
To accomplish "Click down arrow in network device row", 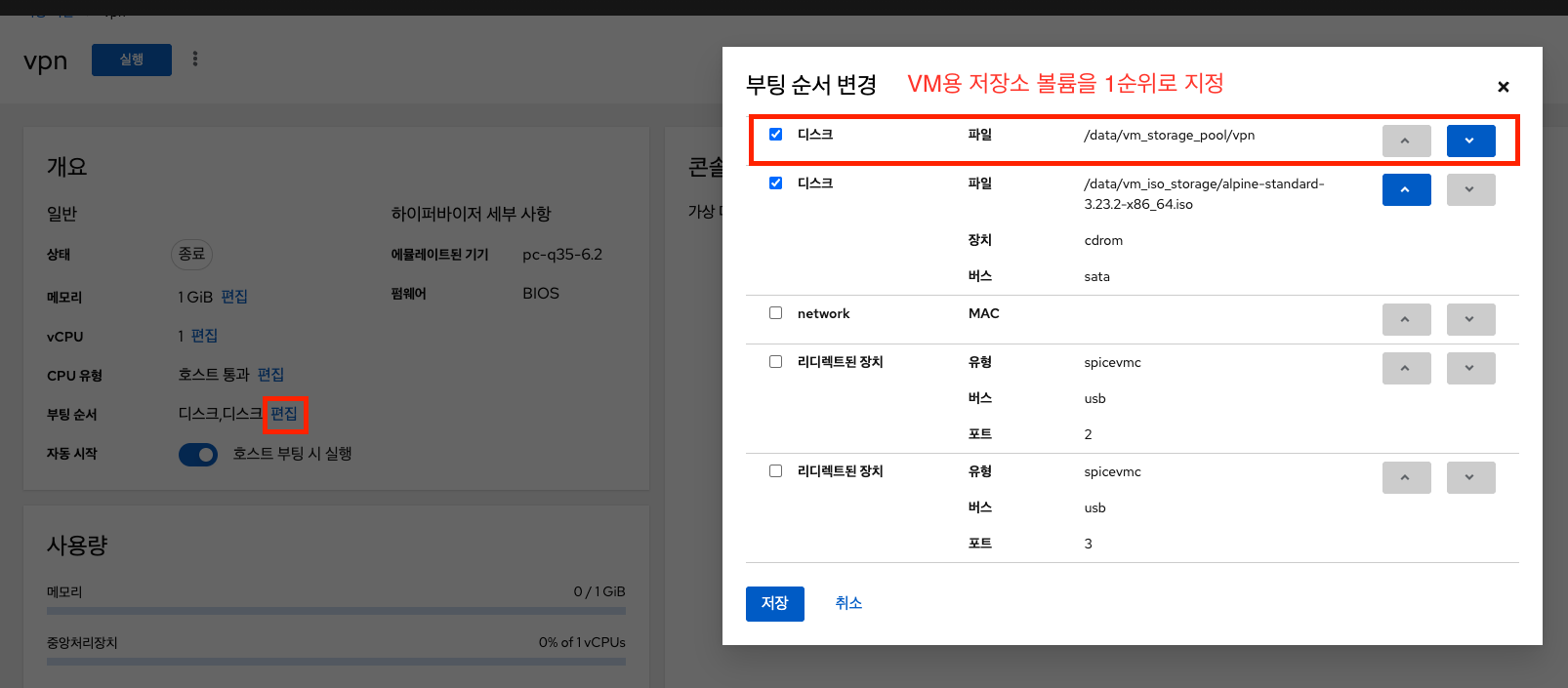I will (1470, 319).
